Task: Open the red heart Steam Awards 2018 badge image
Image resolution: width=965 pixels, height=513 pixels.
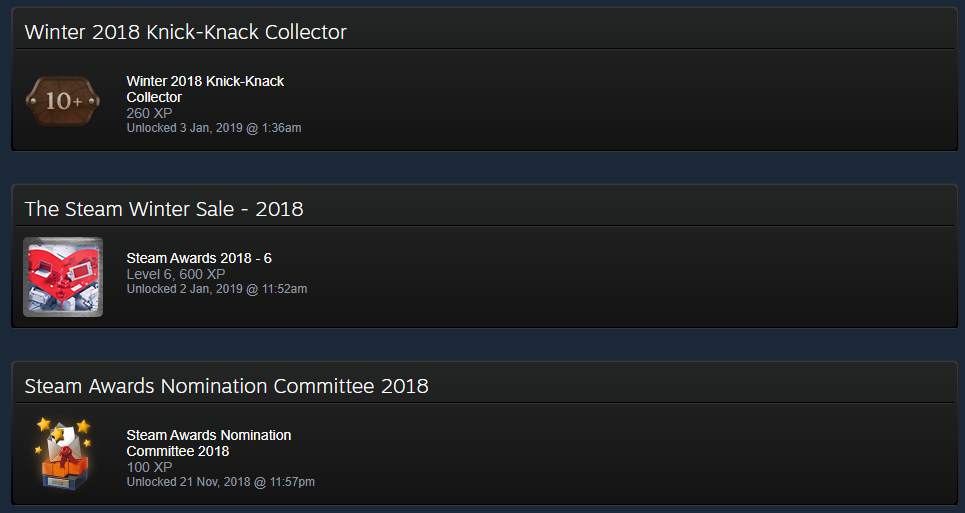Action: [63, 277]
